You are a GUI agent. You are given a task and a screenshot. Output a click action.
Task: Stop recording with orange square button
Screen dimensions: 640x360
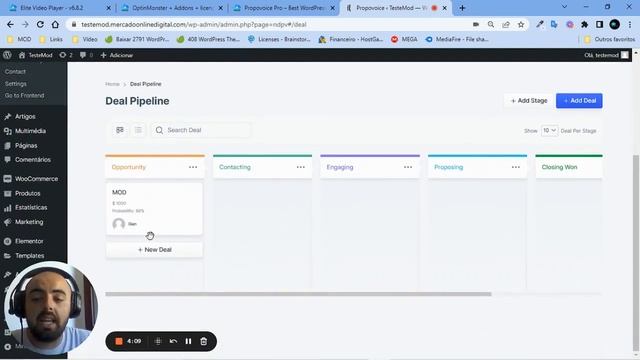pyautogui.click(x=119, y=341)
